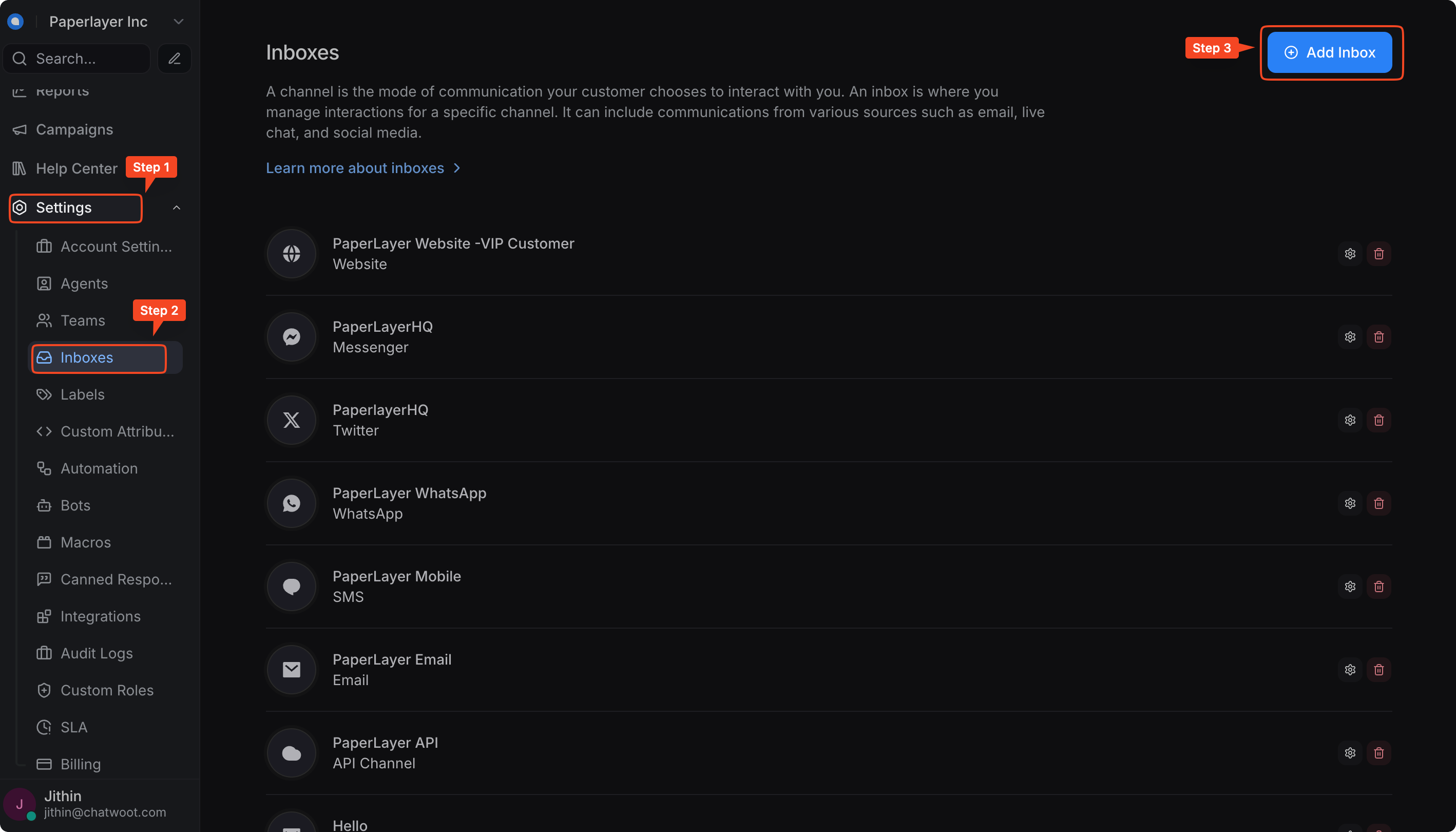The height and width of the screenshot is (832, 1456).
Task: Delete the PaperLayerHQ Messenger inbox
Action: [x=1378, y=337]
